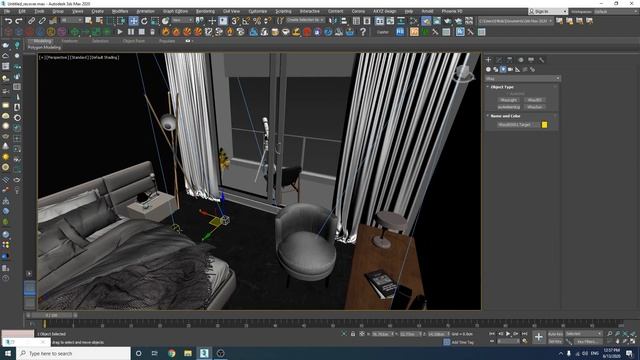Screen dimensions: 640x360
Task: Click the large plus Set Keys button
Action: (539, 337)
